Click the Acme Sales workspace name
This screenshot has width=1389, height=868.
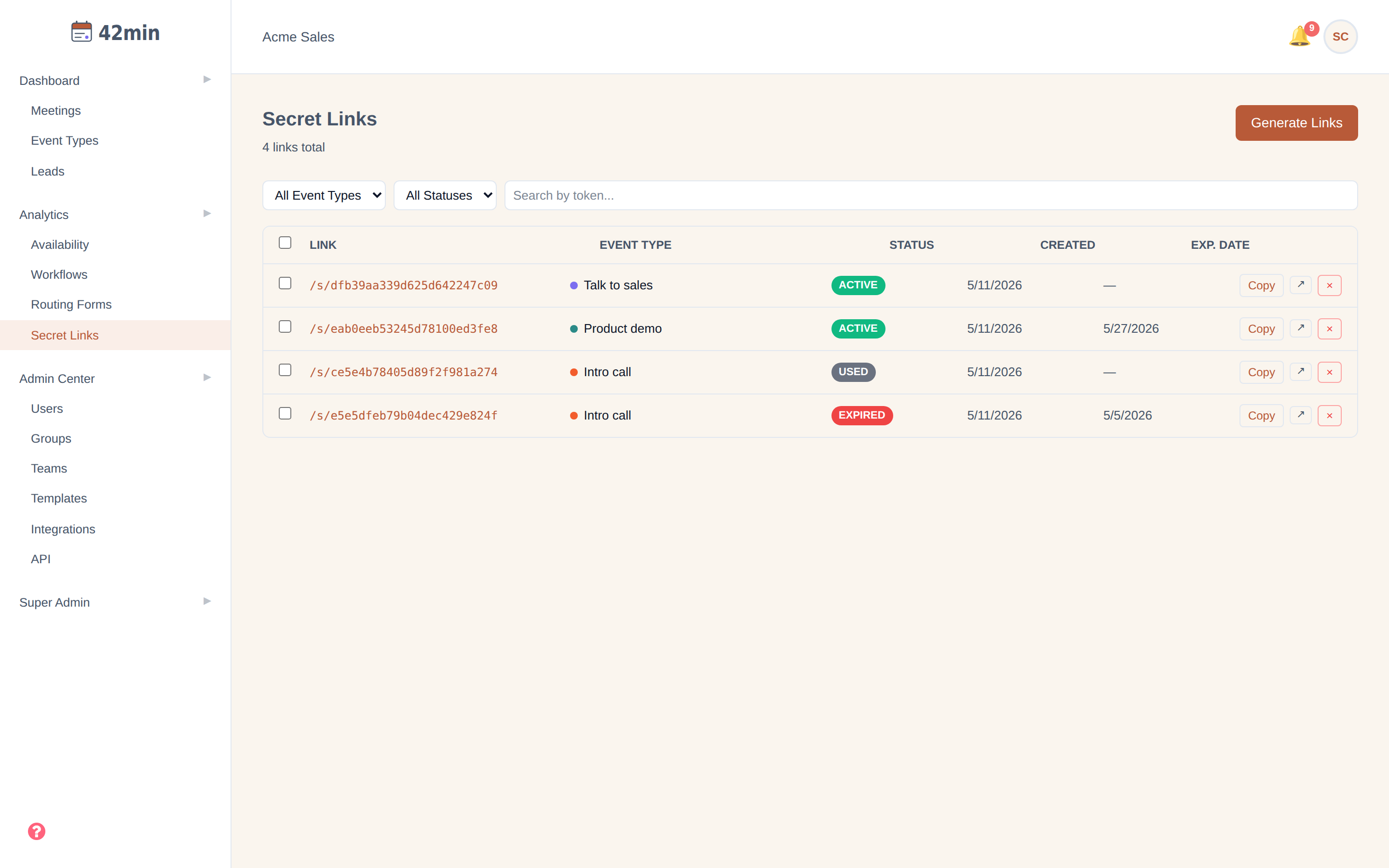coord(298,37)
